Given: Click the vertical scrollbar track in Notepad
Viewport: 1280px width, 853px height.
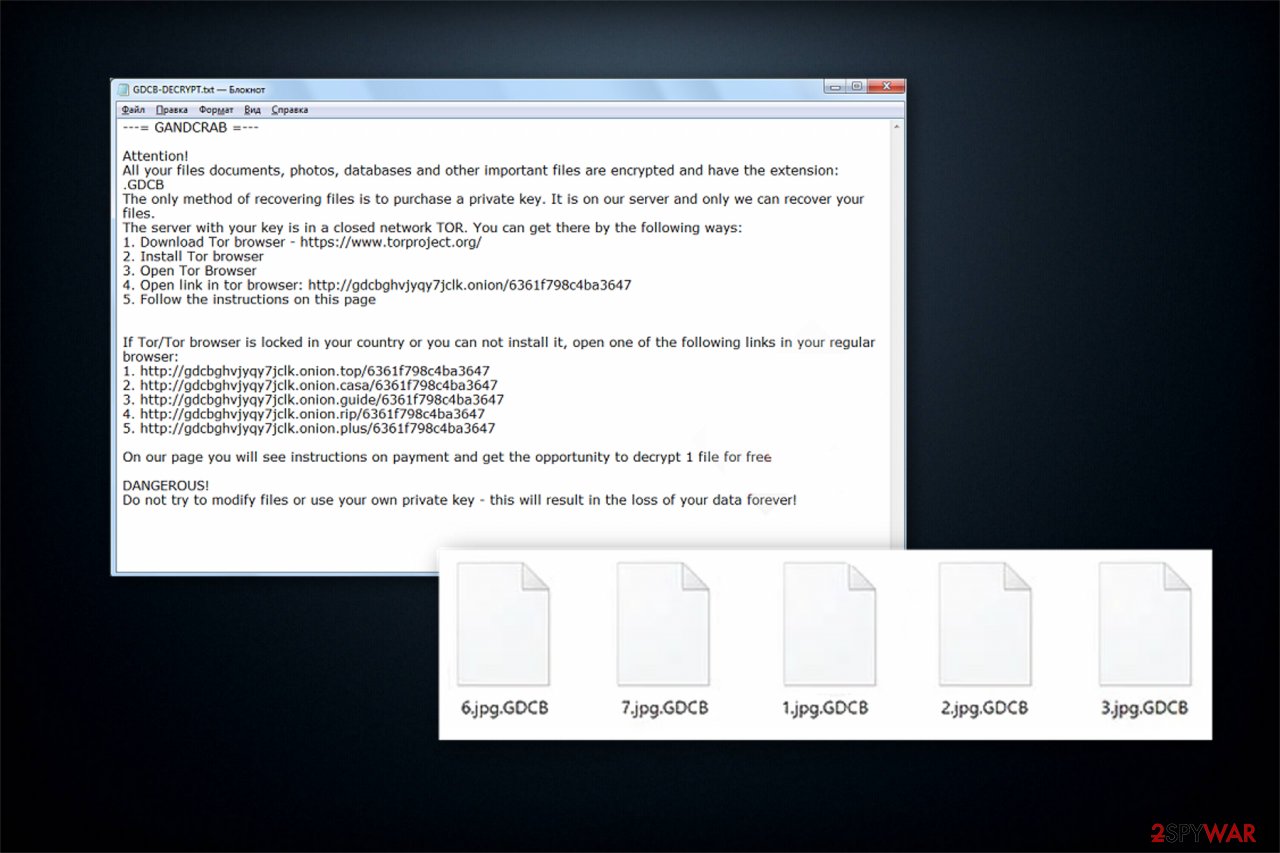Looking at the screenshot, I should click(x=897, y=340).
